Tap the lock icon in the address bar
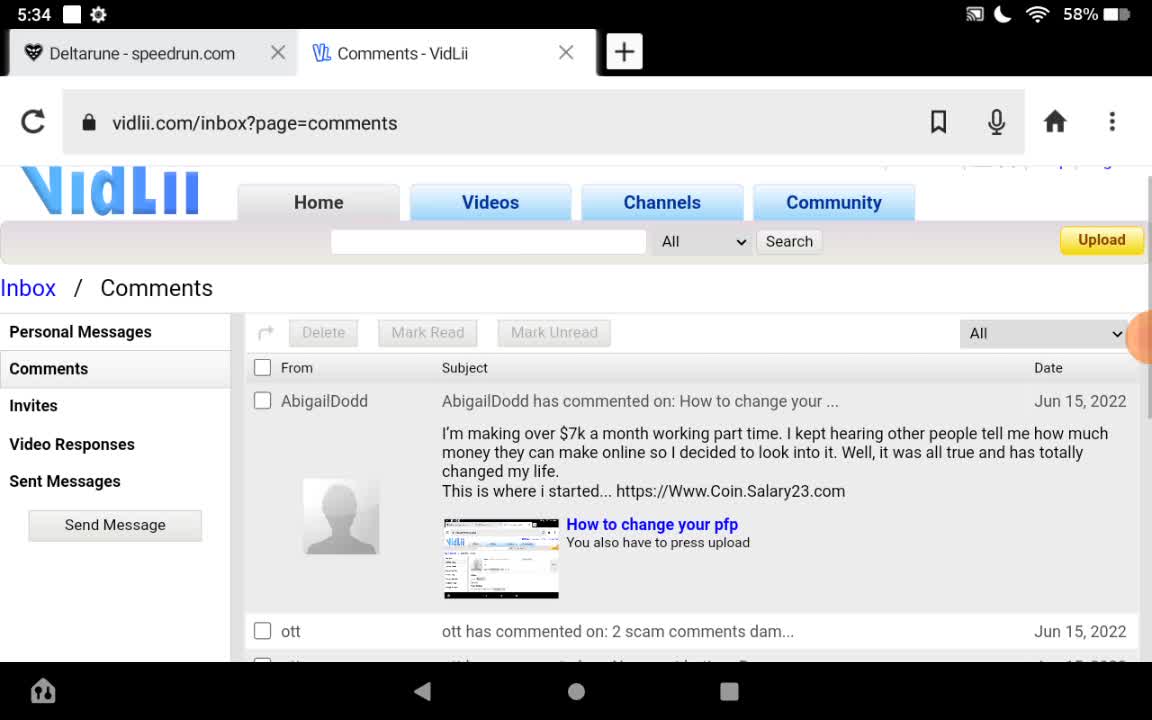This screenshot has height=720, width=1152. click(x=89, y=122)
